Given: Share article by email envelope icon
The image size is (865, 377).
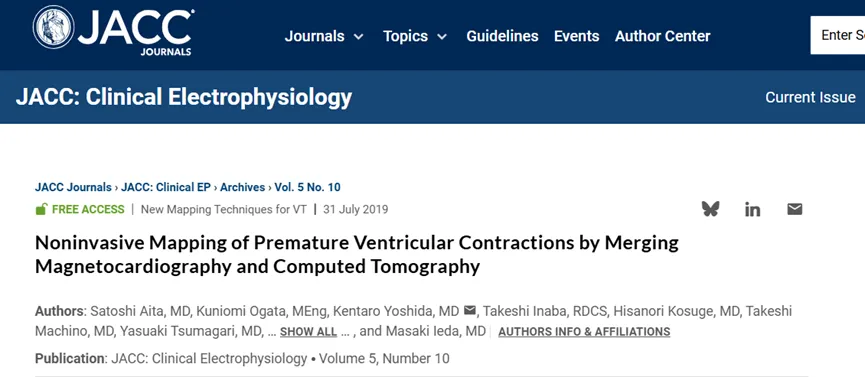Looking at the screenshot, I should pyautogui.click(x=794, y=209).
